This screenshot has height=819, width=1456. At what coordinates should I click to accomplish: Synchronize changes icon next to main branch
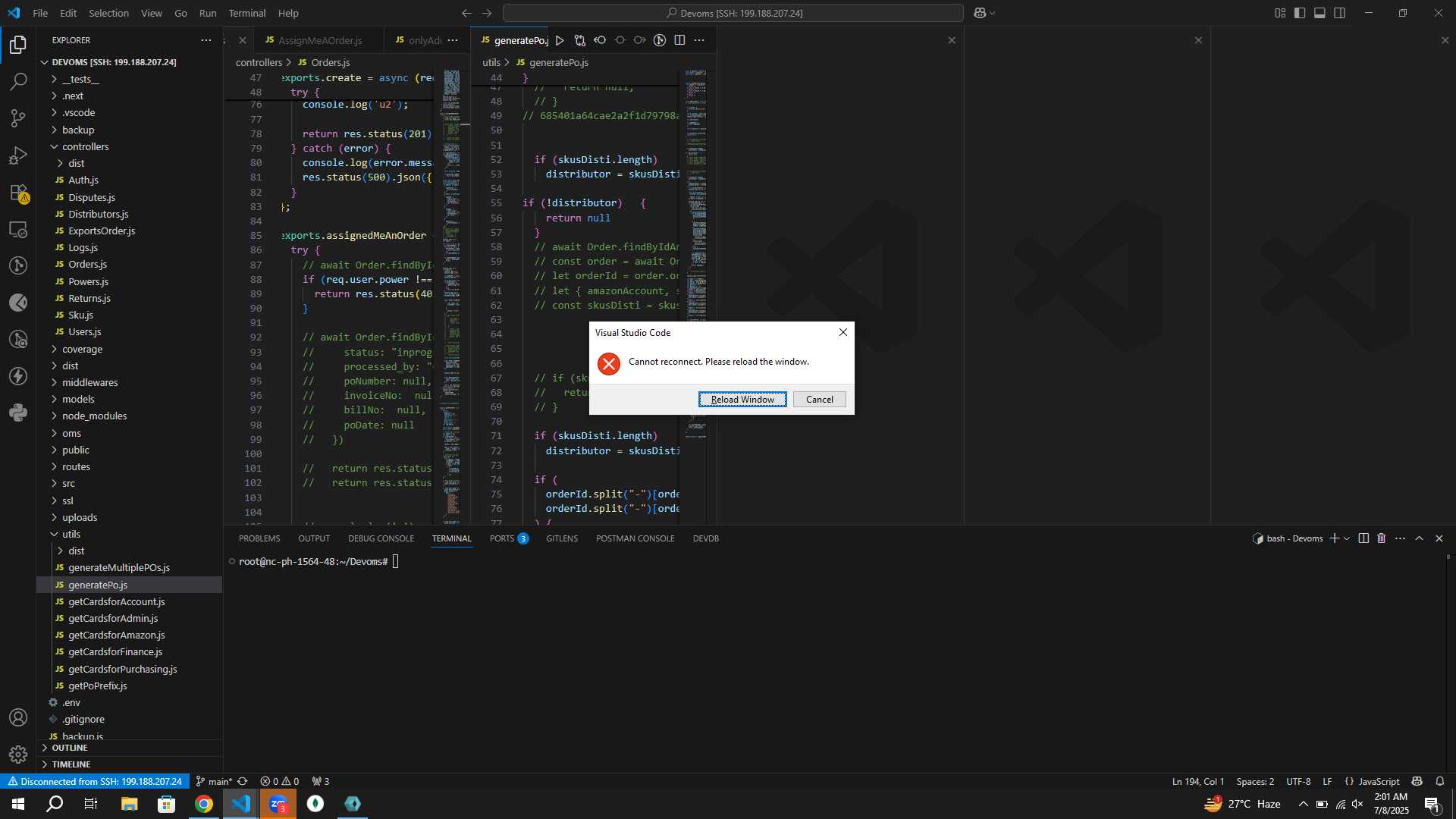click(x=243, y=782)
